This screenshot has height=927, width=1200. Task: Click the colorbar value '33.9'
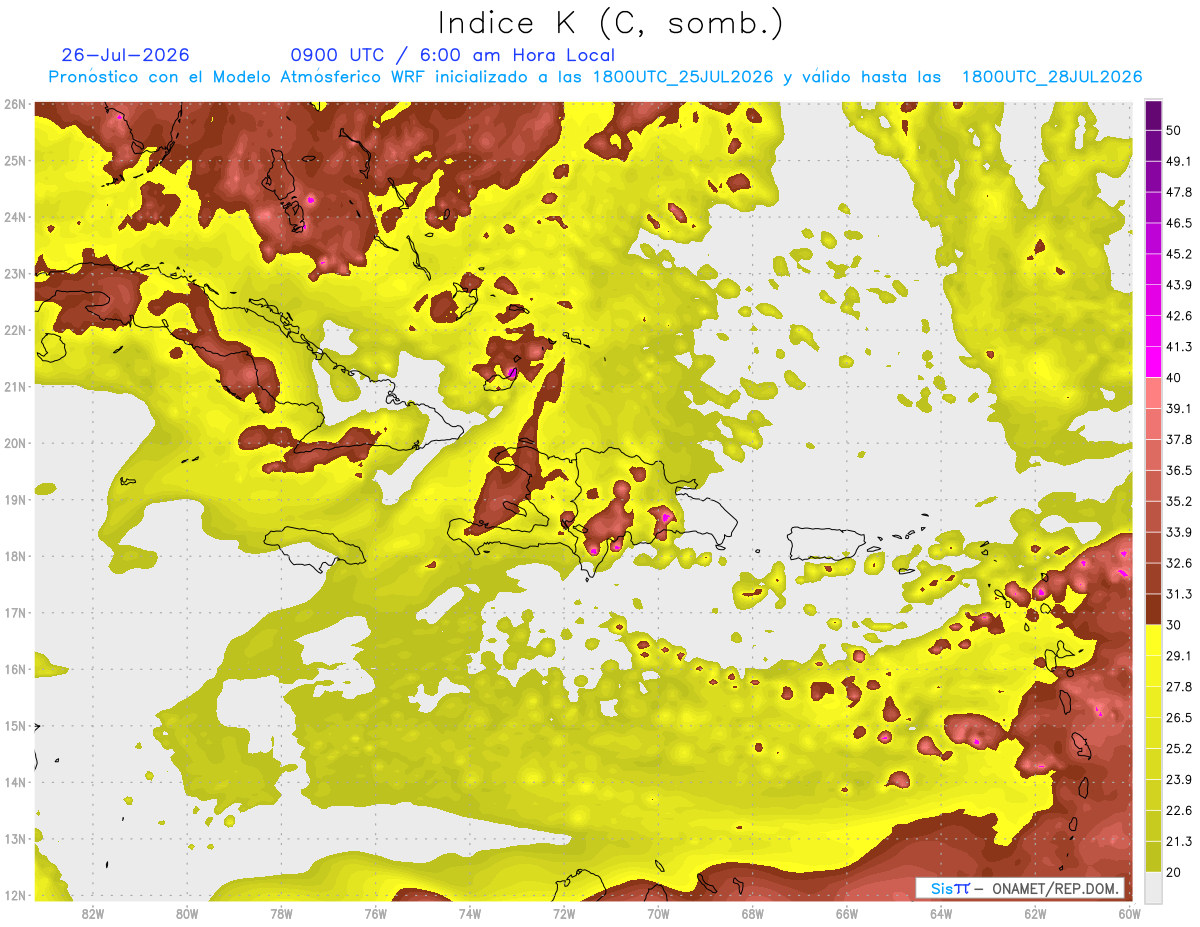tap(1178, 532)
